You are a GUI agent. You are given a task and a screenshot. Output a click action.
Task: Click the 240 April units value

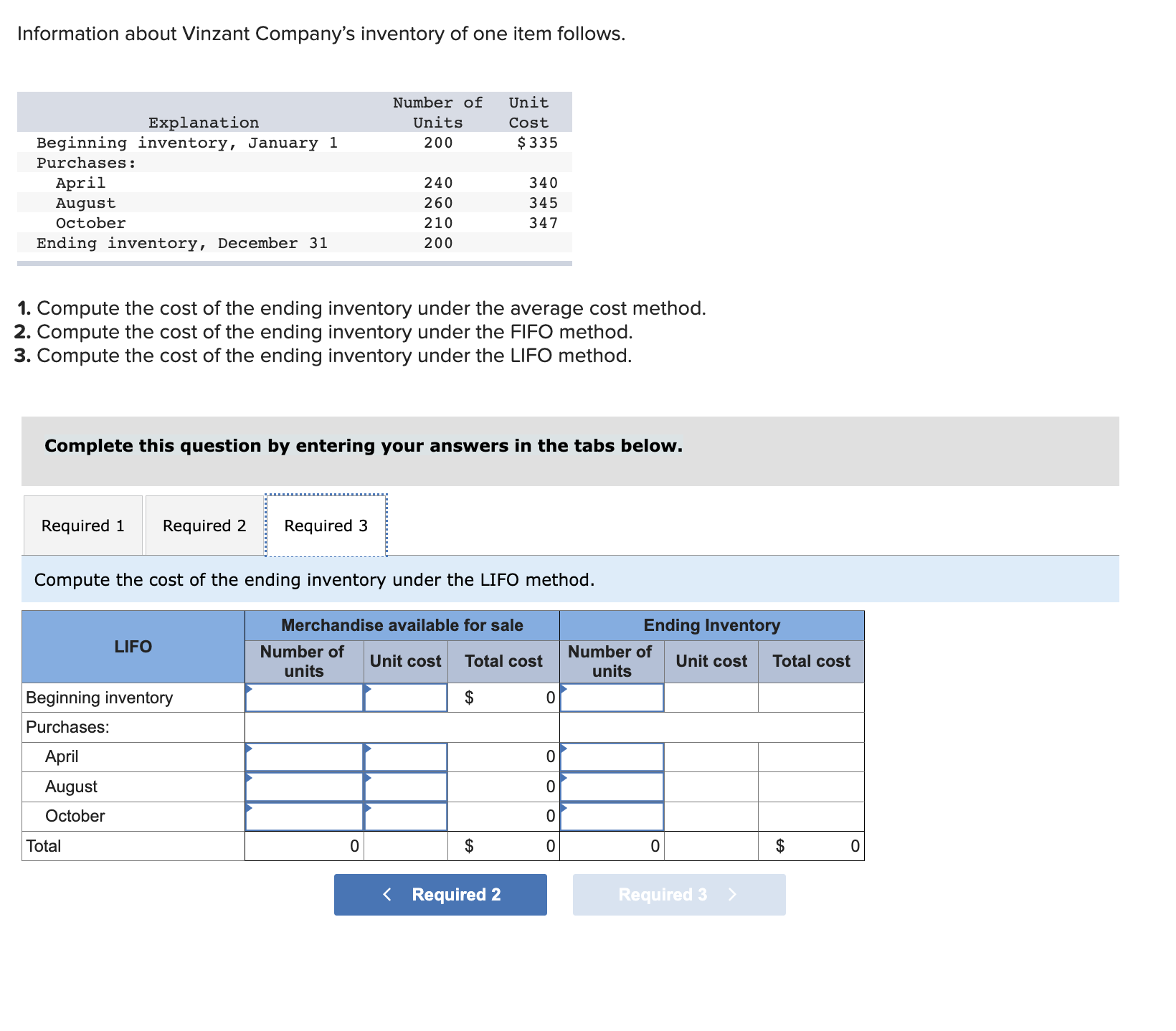coord(438,183)
